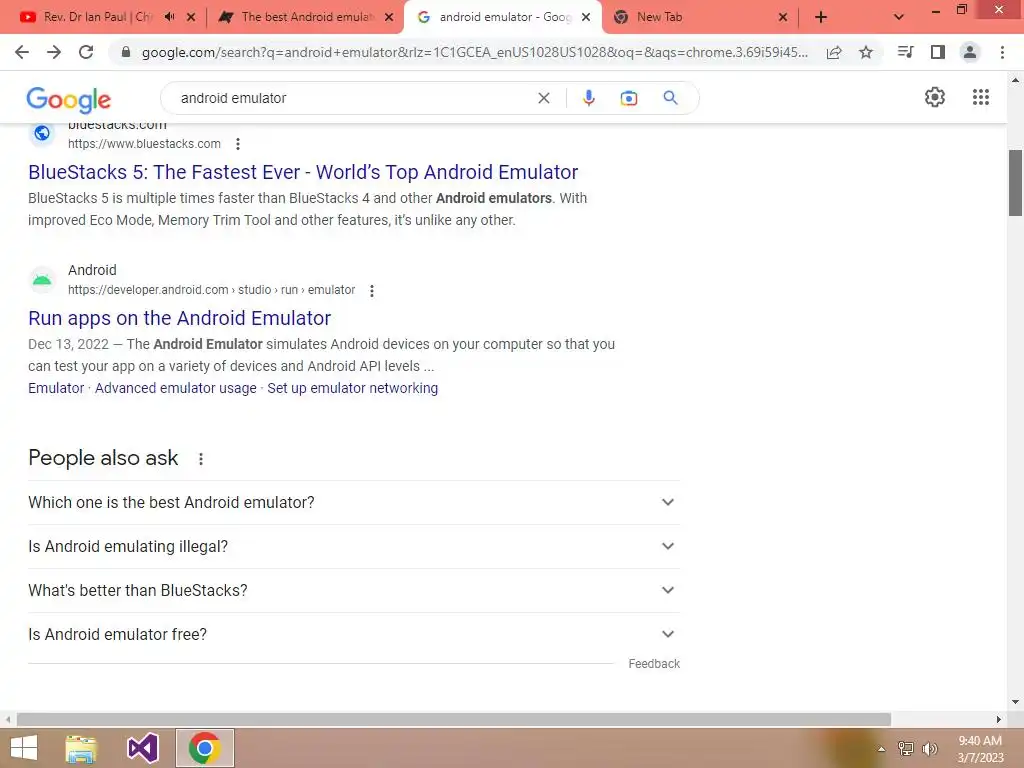Click horizontal scrollbar right arrow

999,719
